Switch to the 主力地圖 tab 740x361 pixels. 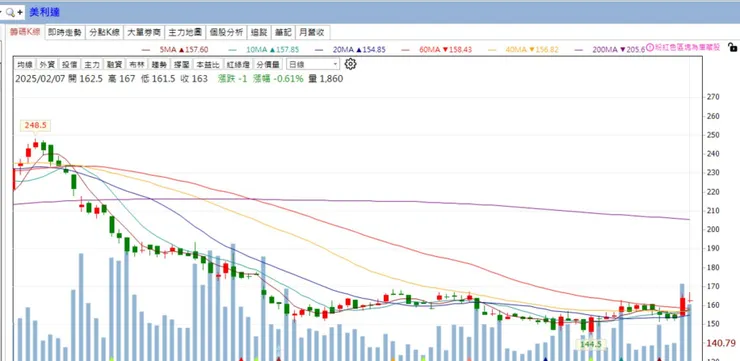(185, 33)
